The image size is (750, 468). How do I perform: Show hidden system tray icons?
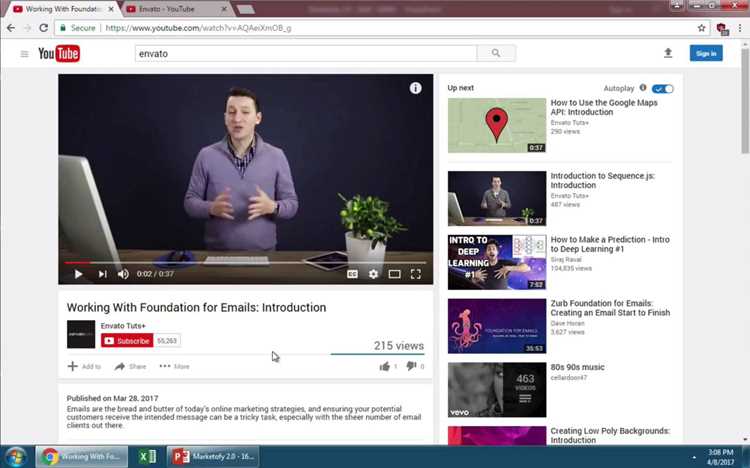point(694,457)
